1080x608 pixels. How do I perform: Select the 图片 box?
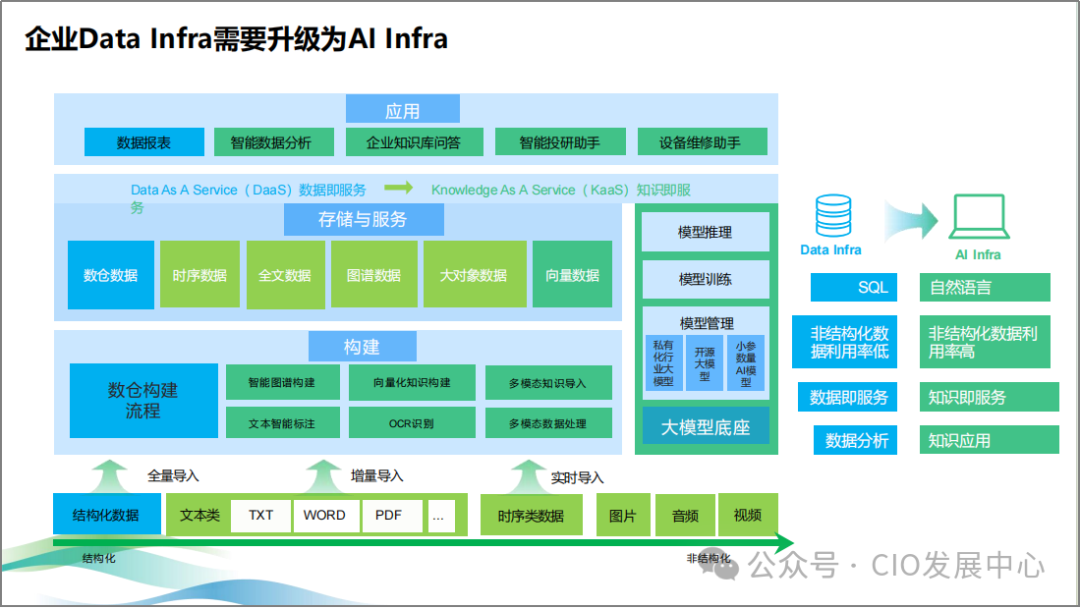point(623,514)
